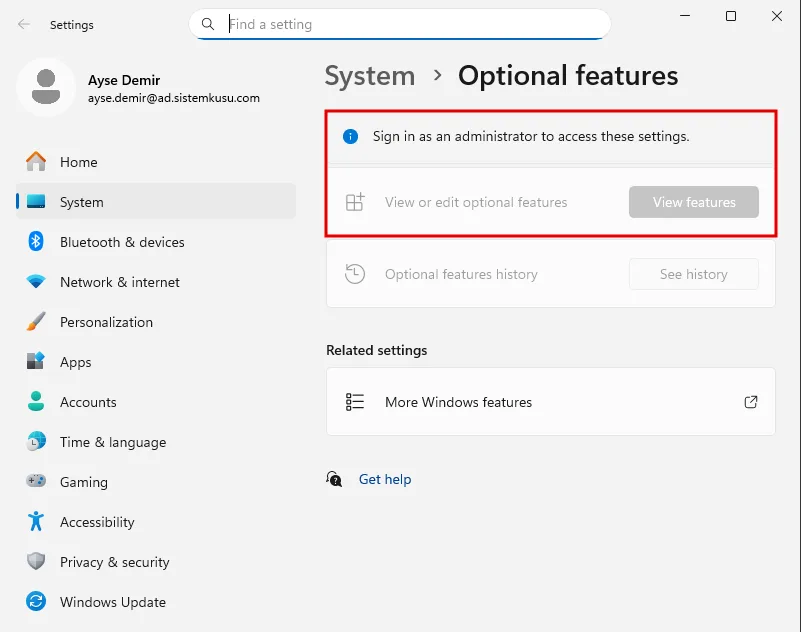Click Optional features history label
Screen dimensions: 801x632
(461, 274)
